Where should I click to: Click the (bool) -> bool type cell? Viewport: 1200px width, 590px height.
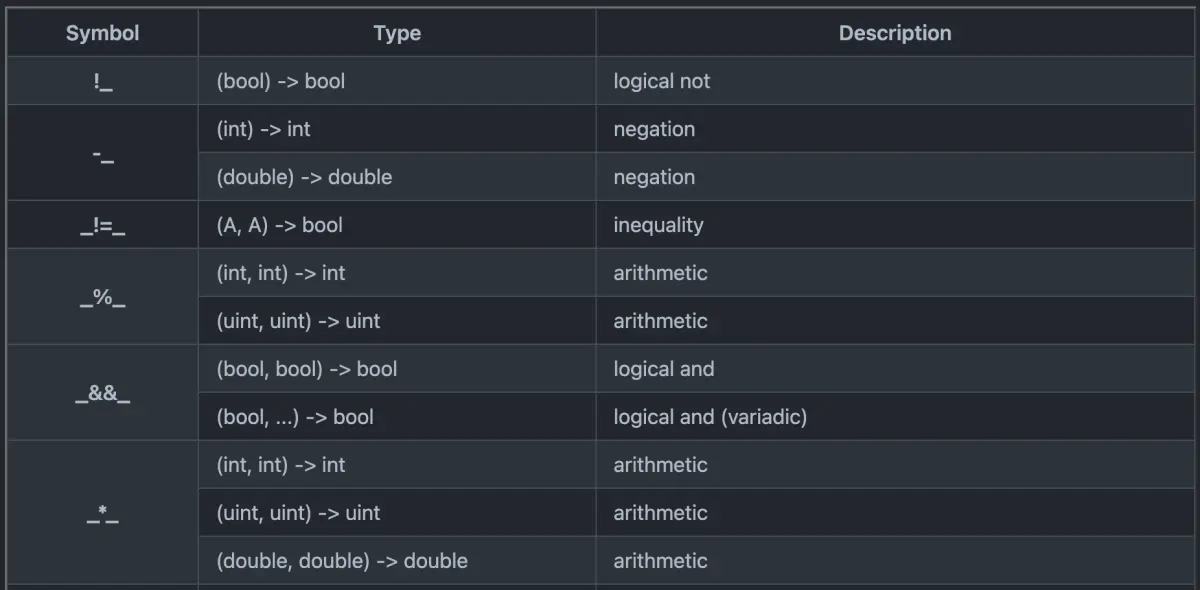pos(281,81)
